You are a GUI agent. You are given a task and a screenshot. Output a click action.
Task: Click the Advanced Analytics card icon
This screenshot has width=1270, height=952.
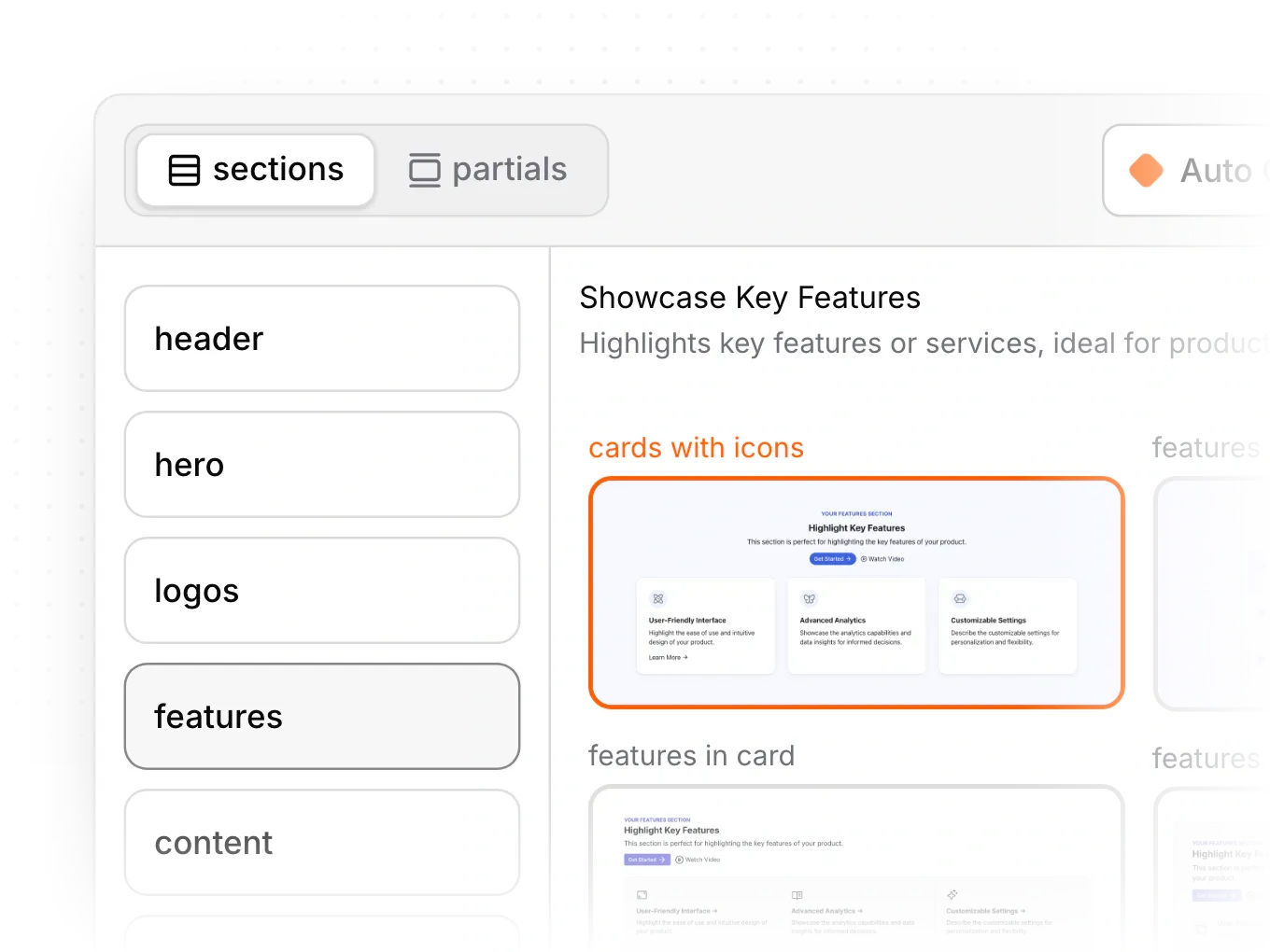[810, 598]
